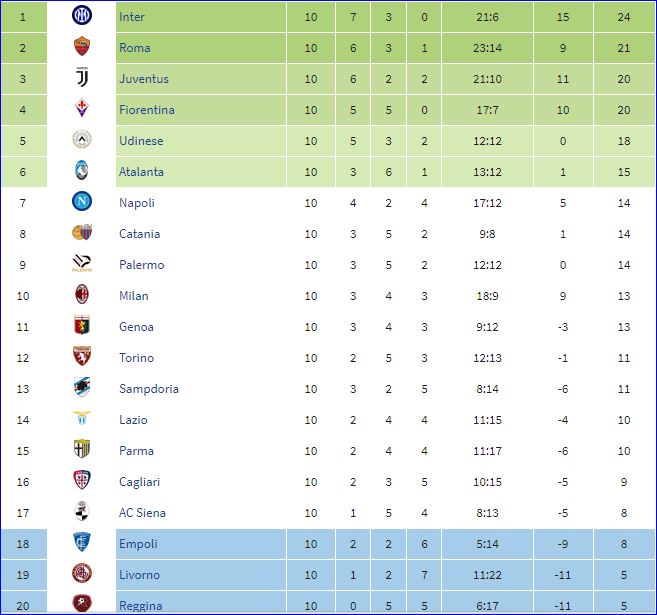Click the Juventus club logo
Viewport: 657px width, 615px height.
(82, 78)
